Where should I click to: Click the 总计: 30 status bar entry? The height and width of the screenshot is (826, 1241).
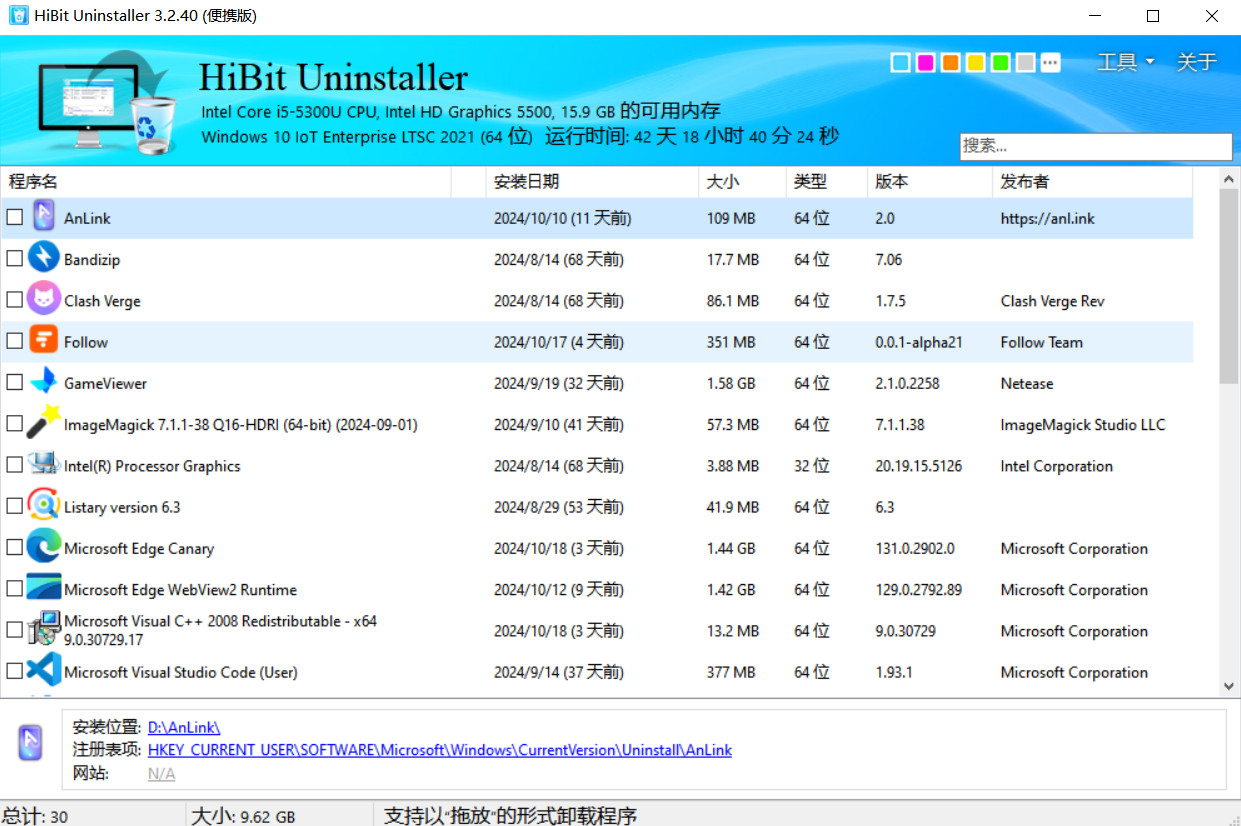(35, 816)
